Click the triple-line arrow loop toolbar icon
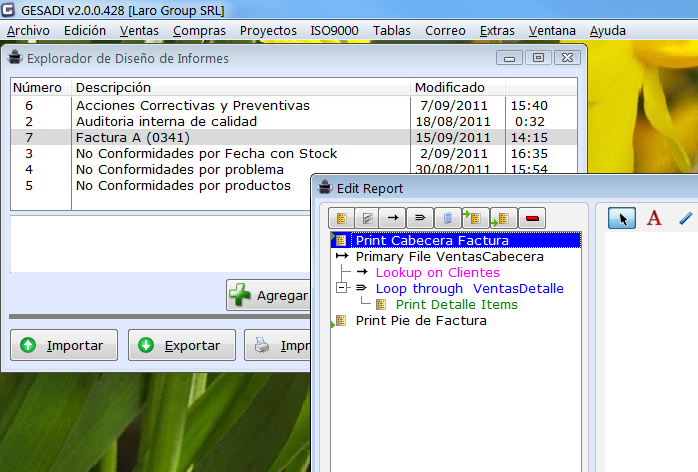698x472 pixels. click(420, 218)
